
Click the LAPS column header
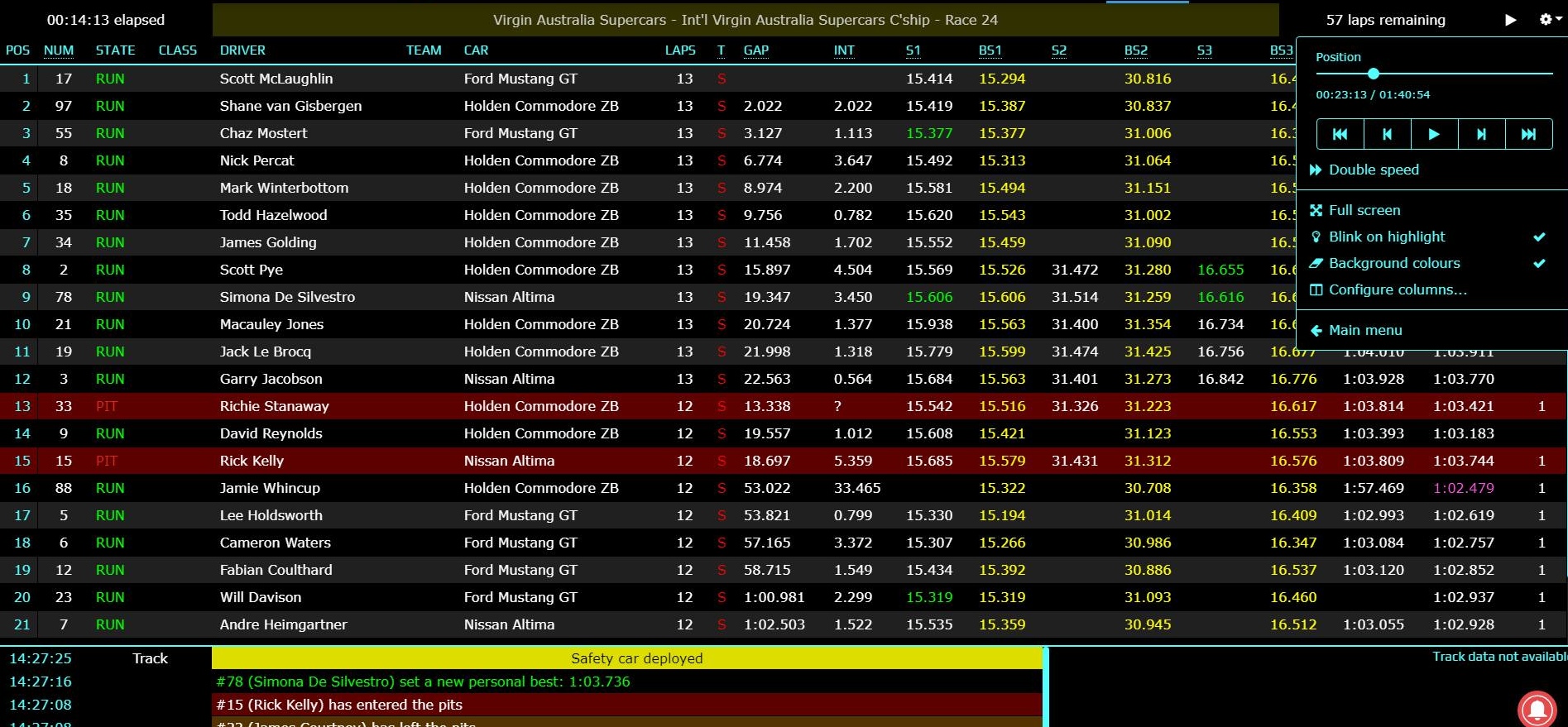pos(680,50)
